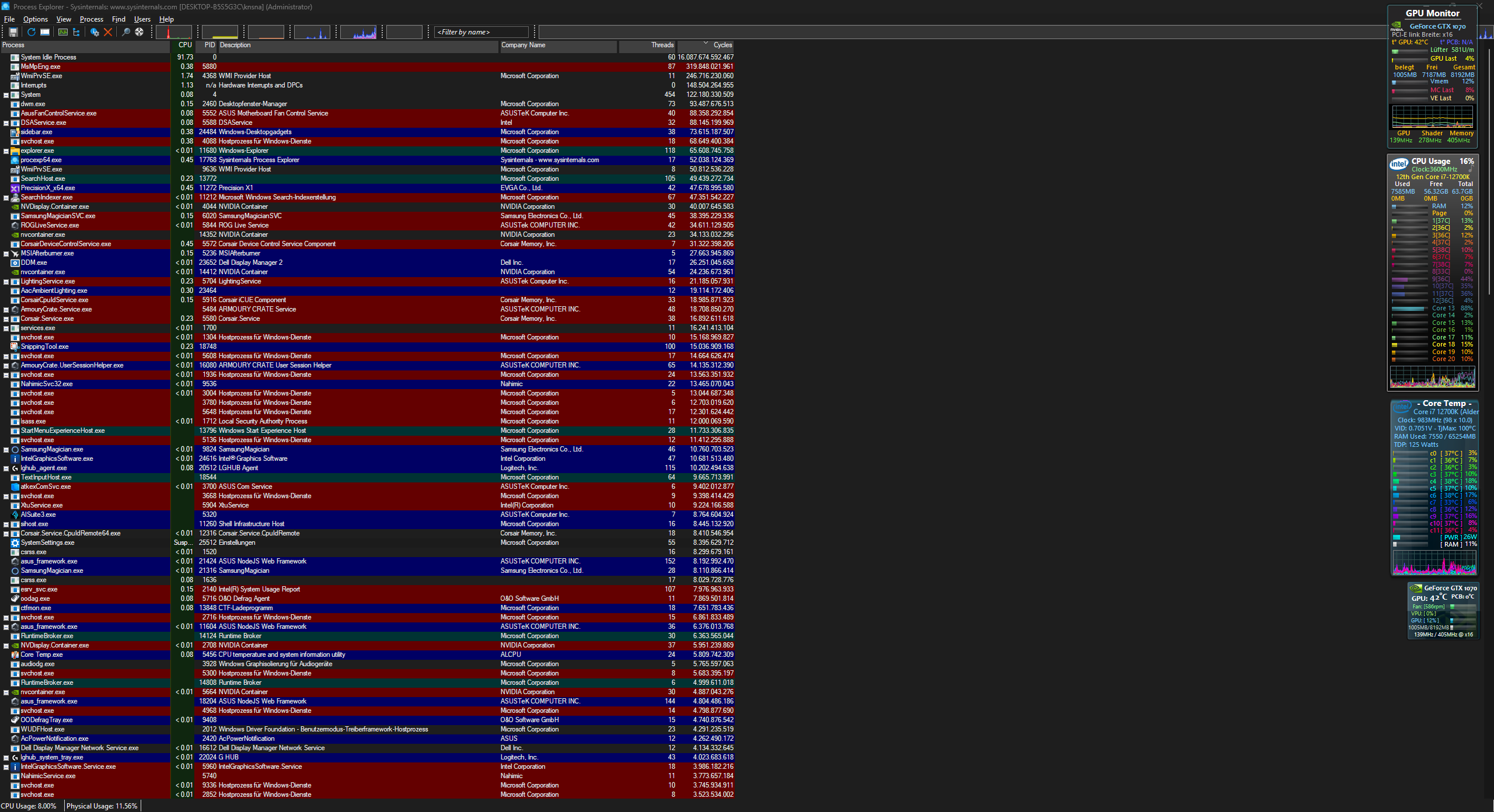Open the Find menu
Viewport: 1494px width, 812px height.
pyautogui.click(x=119, y=19)
